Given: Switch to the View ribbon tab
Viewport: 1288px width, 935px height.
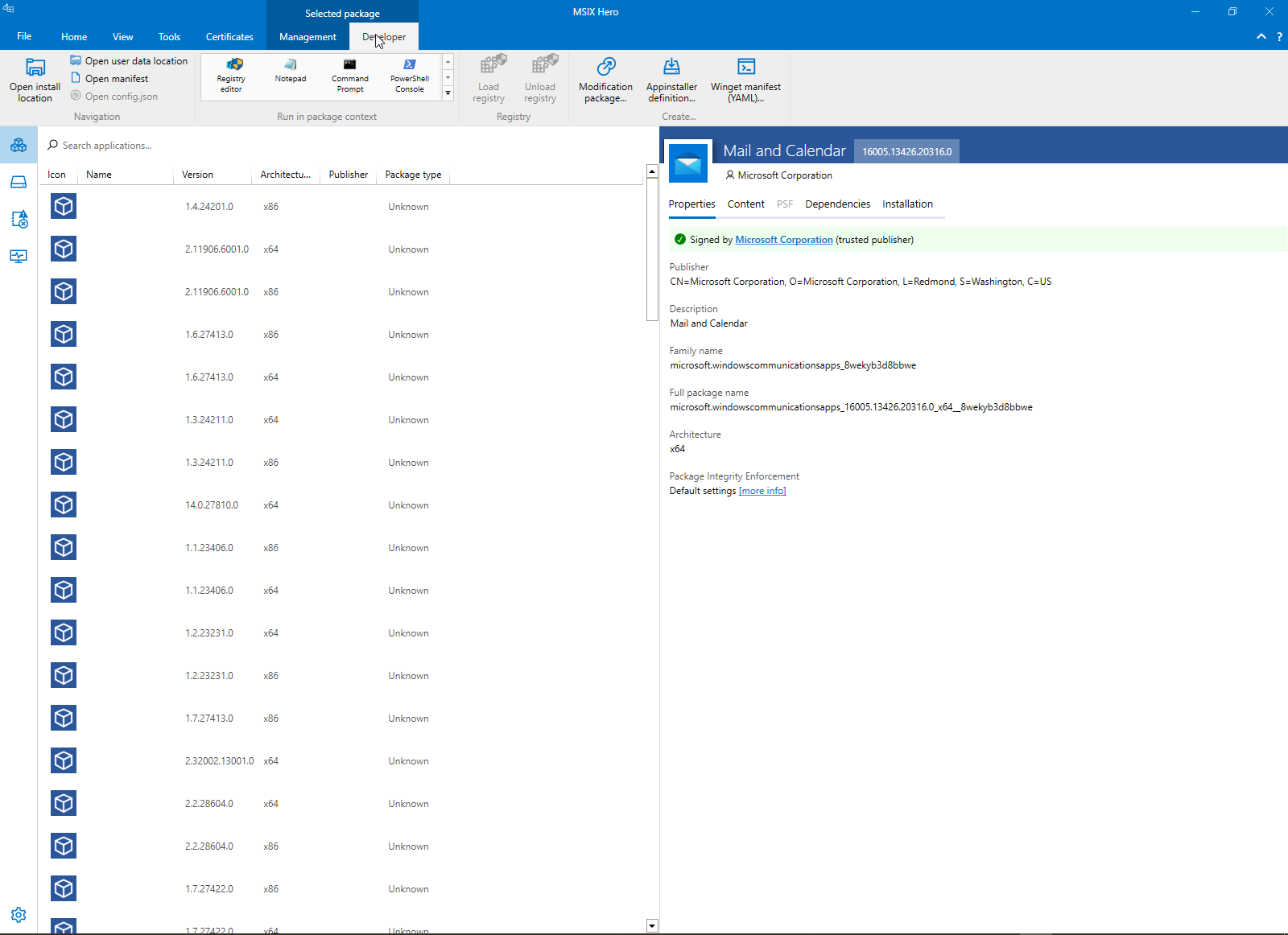Looking at the screenshot, I should pos(123,36).
